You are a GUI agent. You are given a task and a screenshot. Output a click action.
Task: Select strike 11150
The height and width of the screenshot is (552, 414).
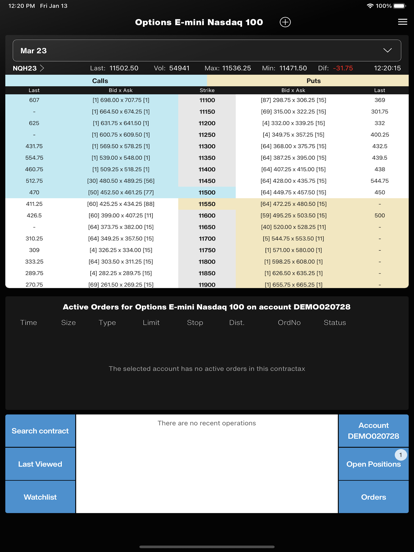(x=207, y=112)
